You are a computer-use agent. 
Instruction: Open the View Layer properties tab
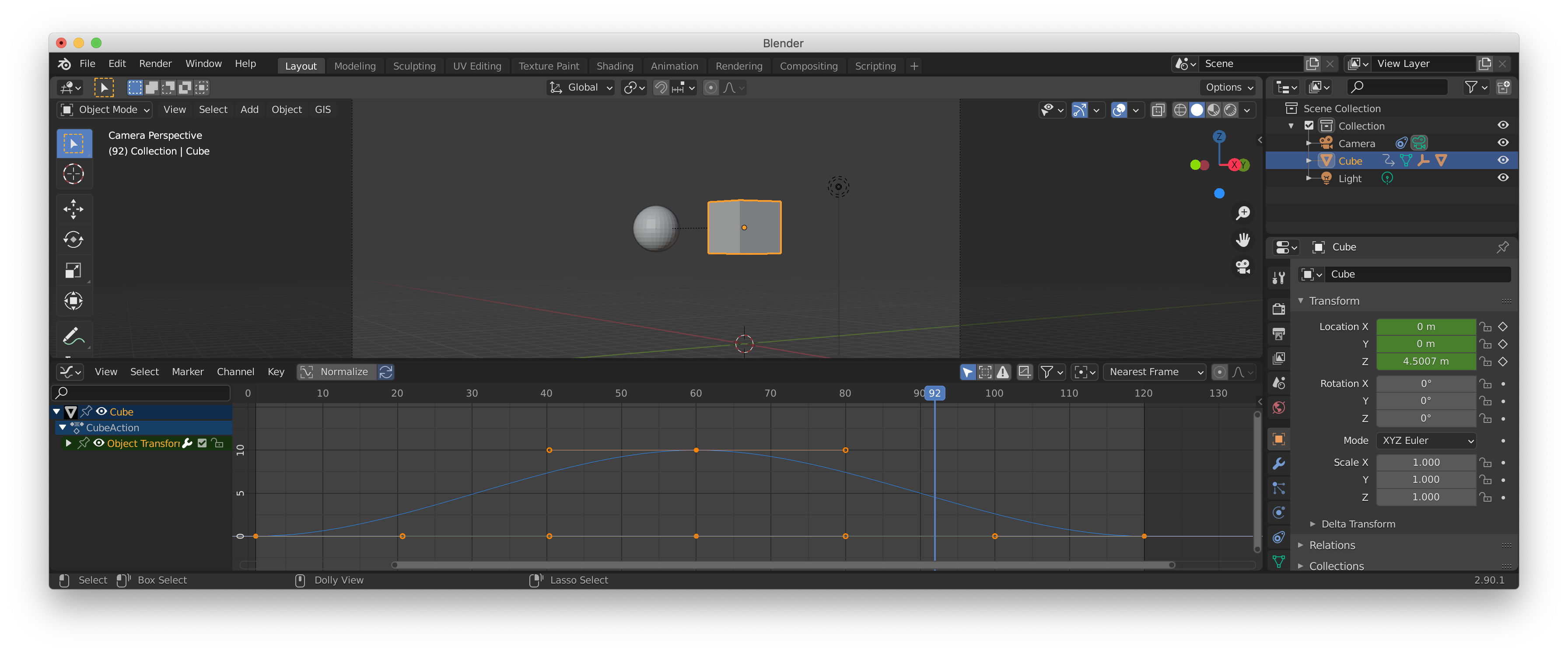(x=1278, y=358)
